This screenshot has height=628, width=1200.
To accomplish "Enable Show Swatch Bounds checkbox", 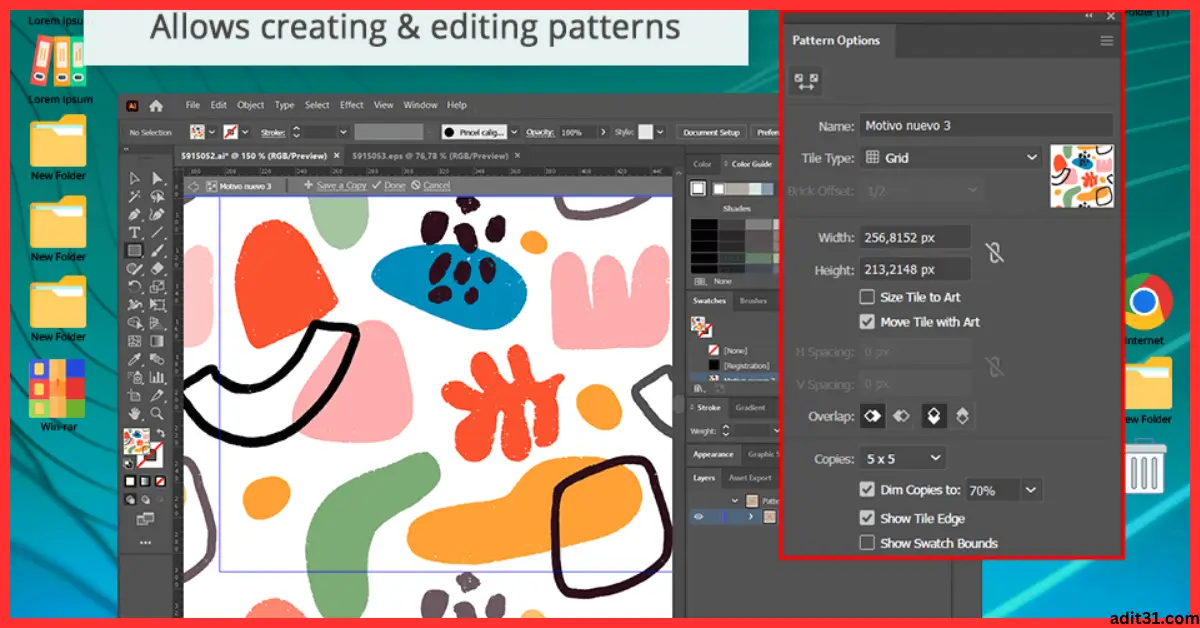I will point(867,543).
